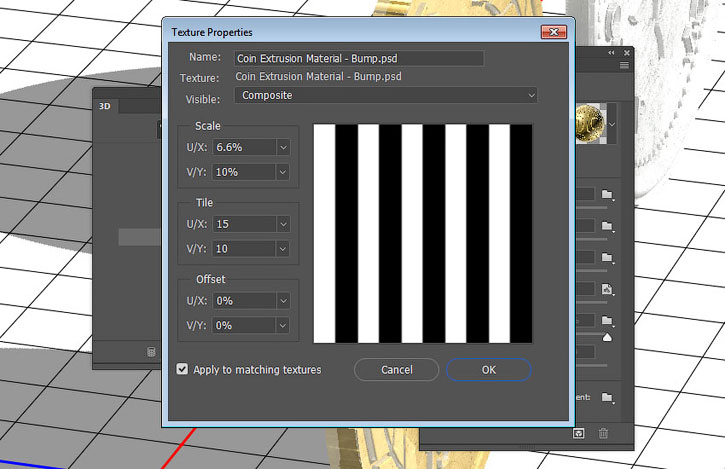Click the slider triangle handle in Properties panel
The width and height of the screenshot is (725, 469).
pos(605,338)
